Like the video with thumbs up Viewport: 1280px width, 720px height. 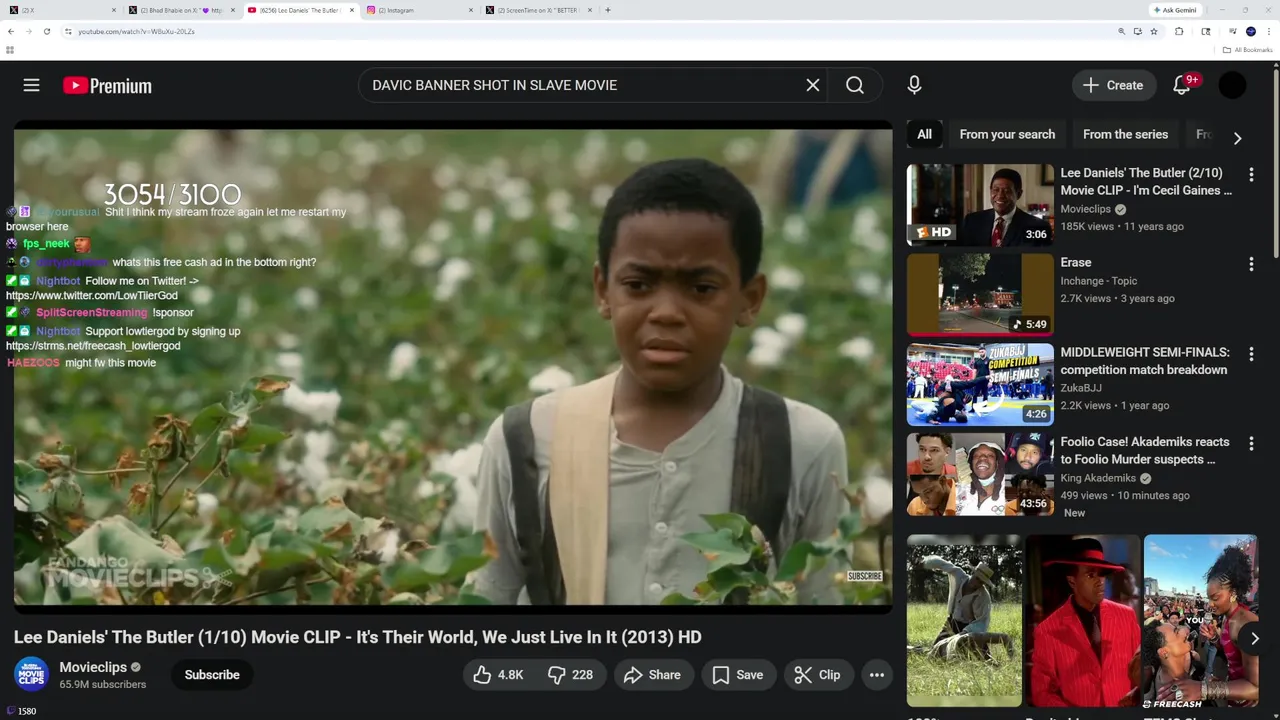point(499,675)
